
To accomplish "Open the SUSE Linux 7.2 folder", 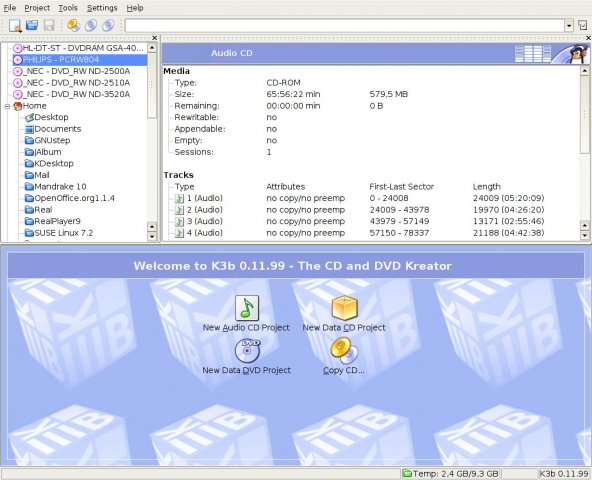I will pos(59,233).
